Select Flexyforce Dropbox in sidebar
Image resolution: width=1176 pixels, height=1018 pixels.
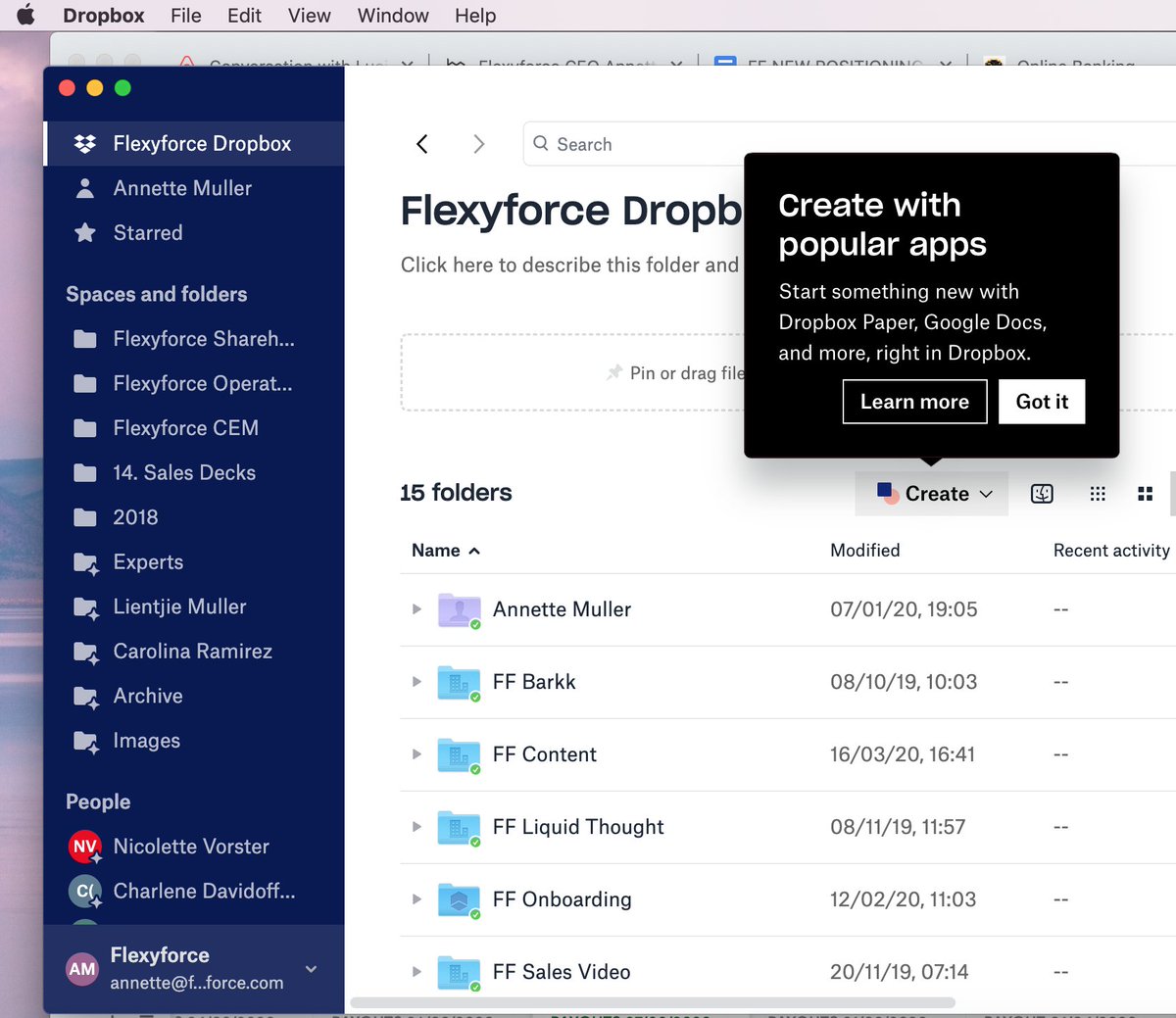pos(194,143)
